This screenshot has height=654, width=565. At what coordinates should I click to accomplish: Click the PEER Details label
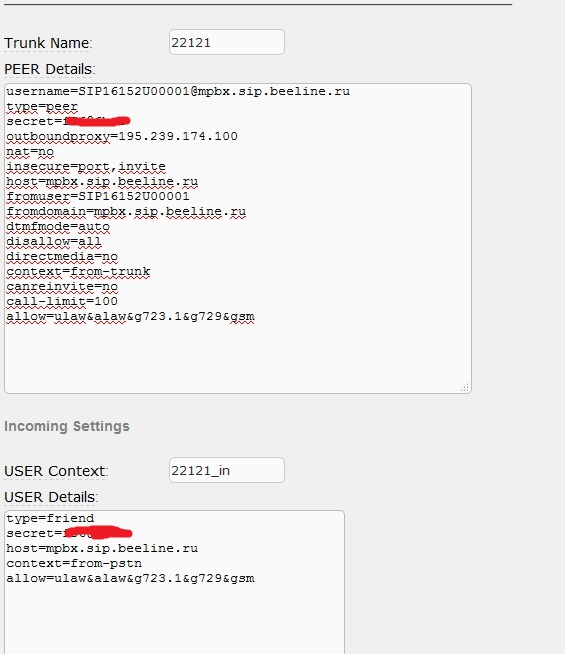[x=50, y=69]
